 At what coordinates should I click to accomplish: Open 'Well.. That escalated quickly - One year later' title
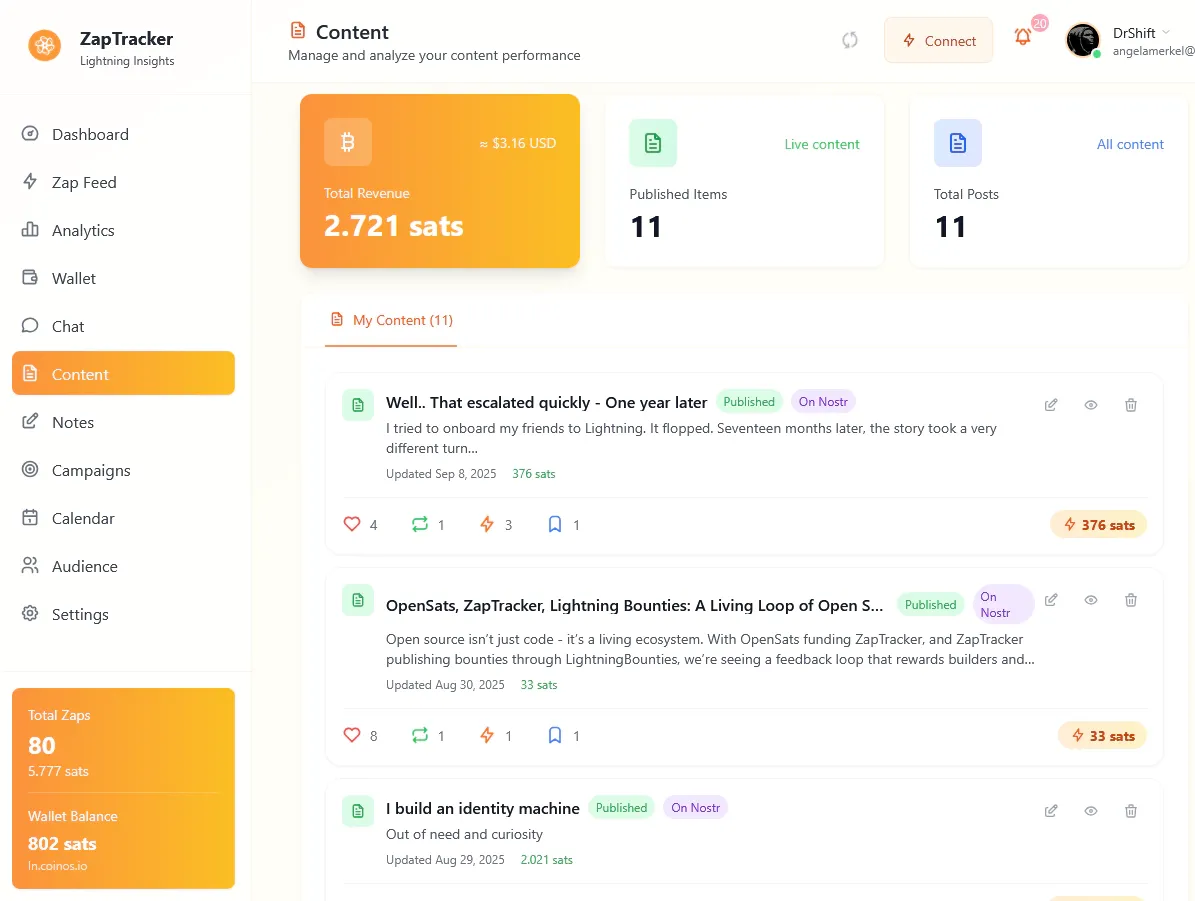click(x=546, y=402)
